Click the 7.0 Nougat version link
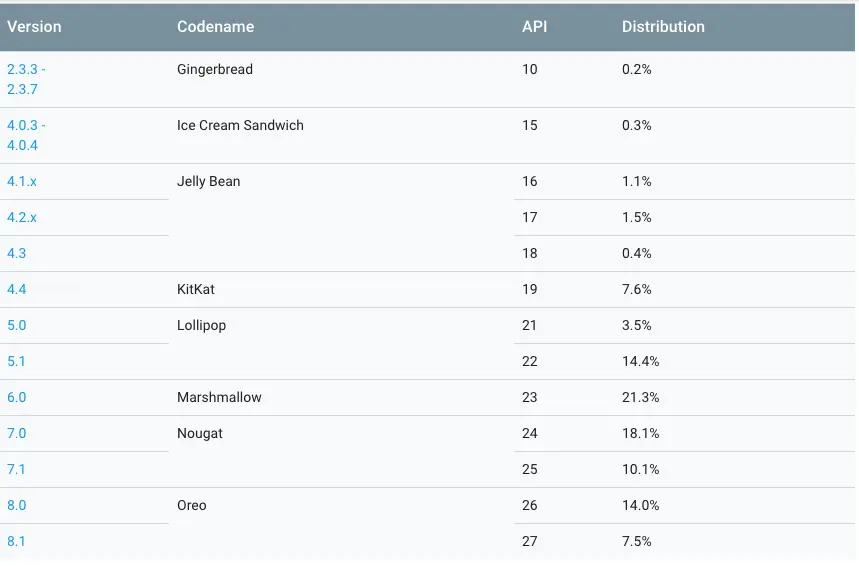 point(16,433)
